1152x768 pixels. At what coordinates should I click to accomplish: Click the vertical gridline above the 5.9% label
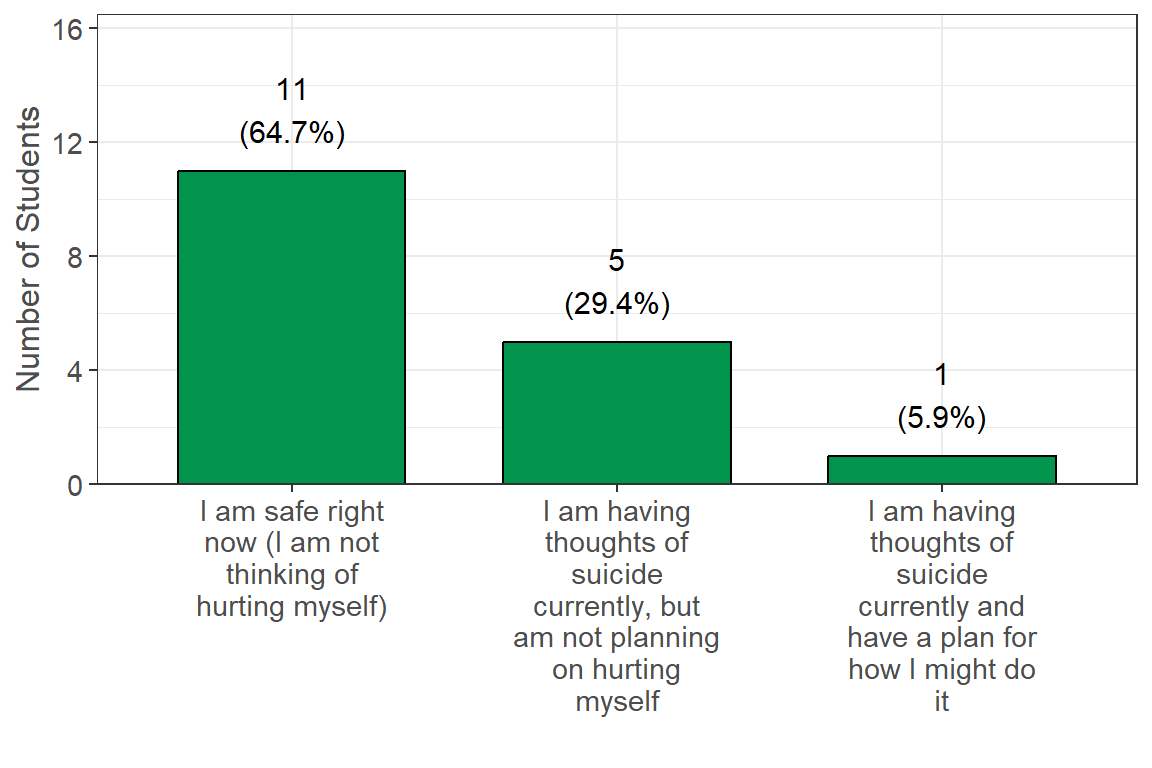pyautogui.click(x=941, y=200)
